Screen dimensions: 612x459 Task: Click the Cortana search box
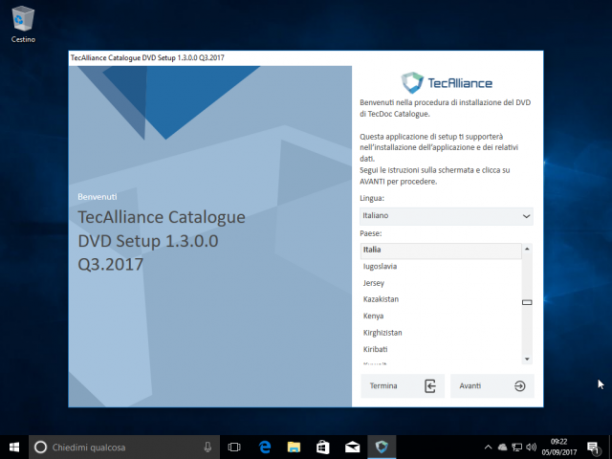tap(124, 447)
